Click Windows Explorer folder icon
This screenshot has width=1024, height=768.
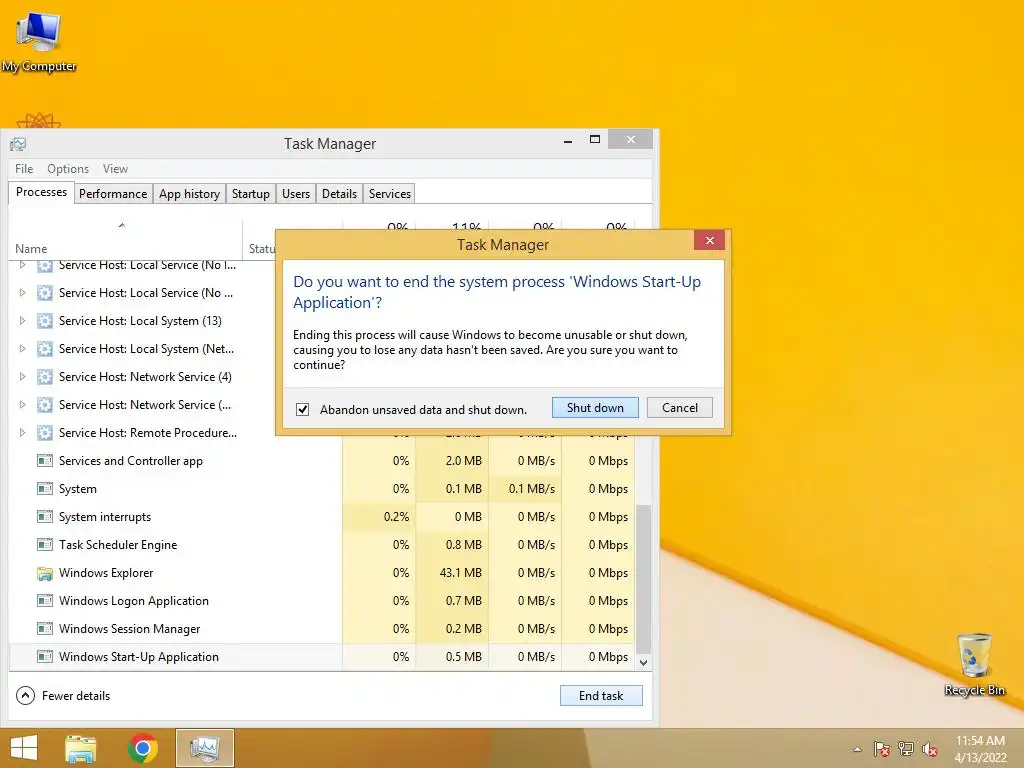coord(44,573)
